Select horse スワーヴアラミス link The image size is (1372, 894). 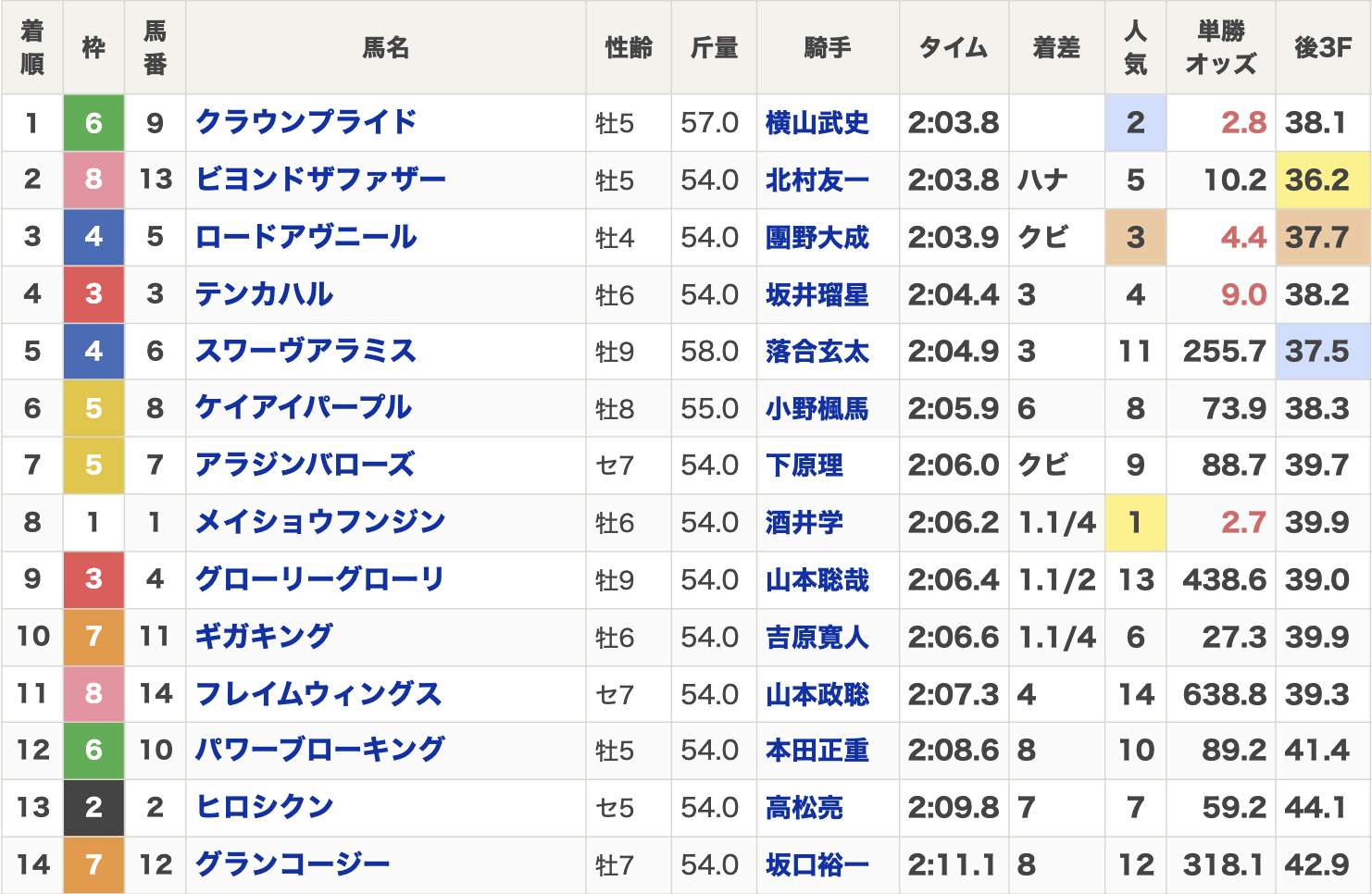coord(306,351)
